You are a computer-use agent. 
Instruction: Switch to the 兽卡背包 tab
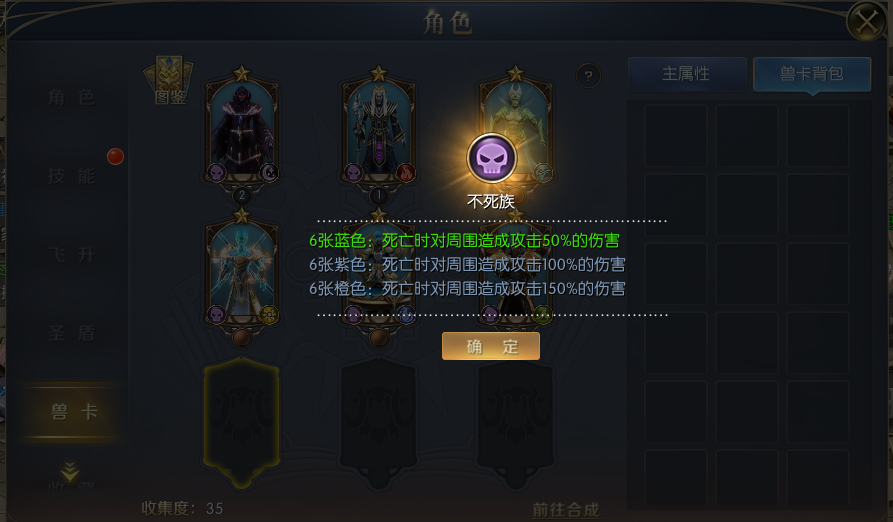tap(812, 74)
